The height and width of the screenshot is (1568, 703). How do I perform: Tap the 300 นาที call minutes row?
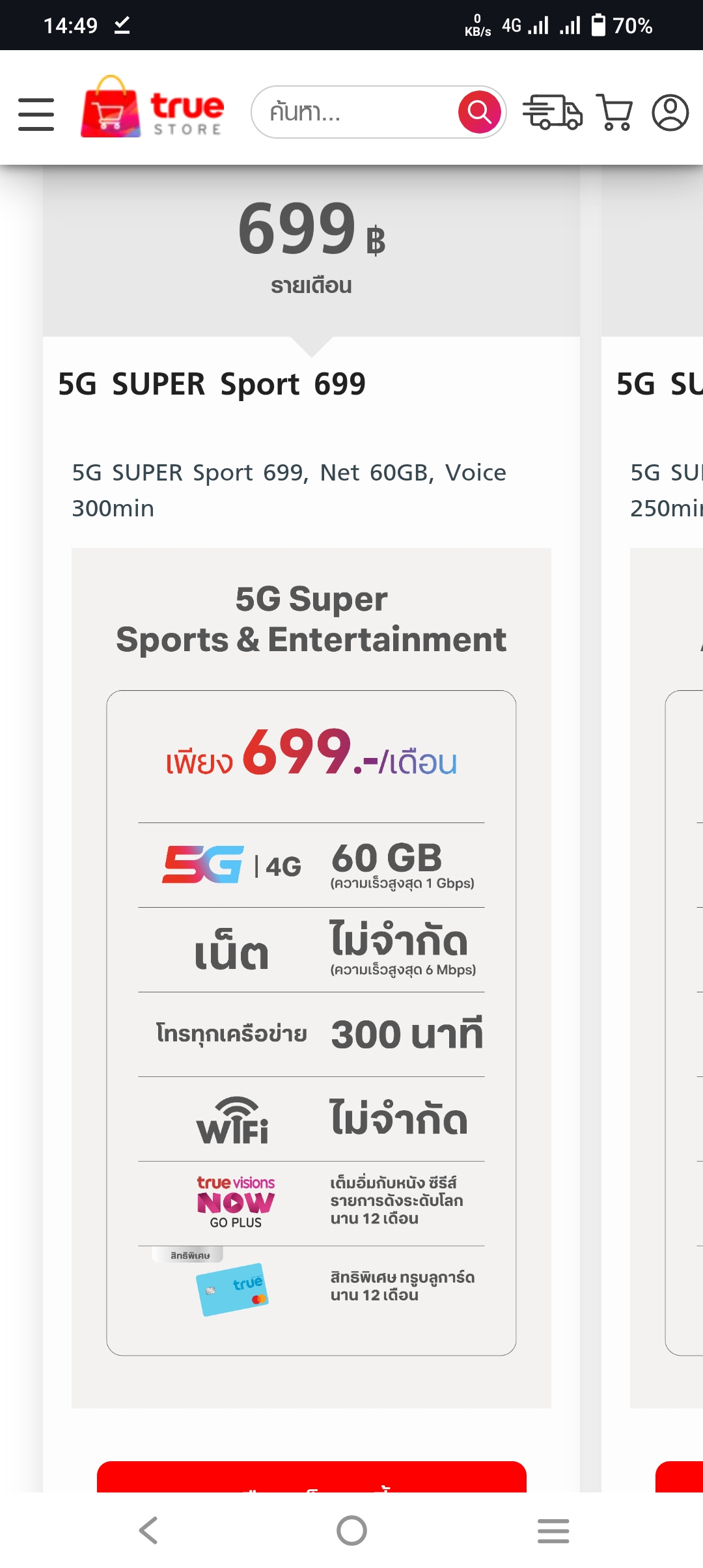[311, 1034]
